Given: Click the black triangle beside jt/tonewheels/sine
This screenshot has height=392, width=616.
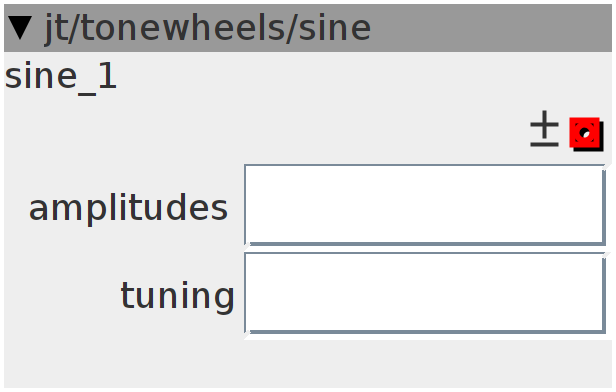Looking at the screenshot, I should (x=20, y=28).
